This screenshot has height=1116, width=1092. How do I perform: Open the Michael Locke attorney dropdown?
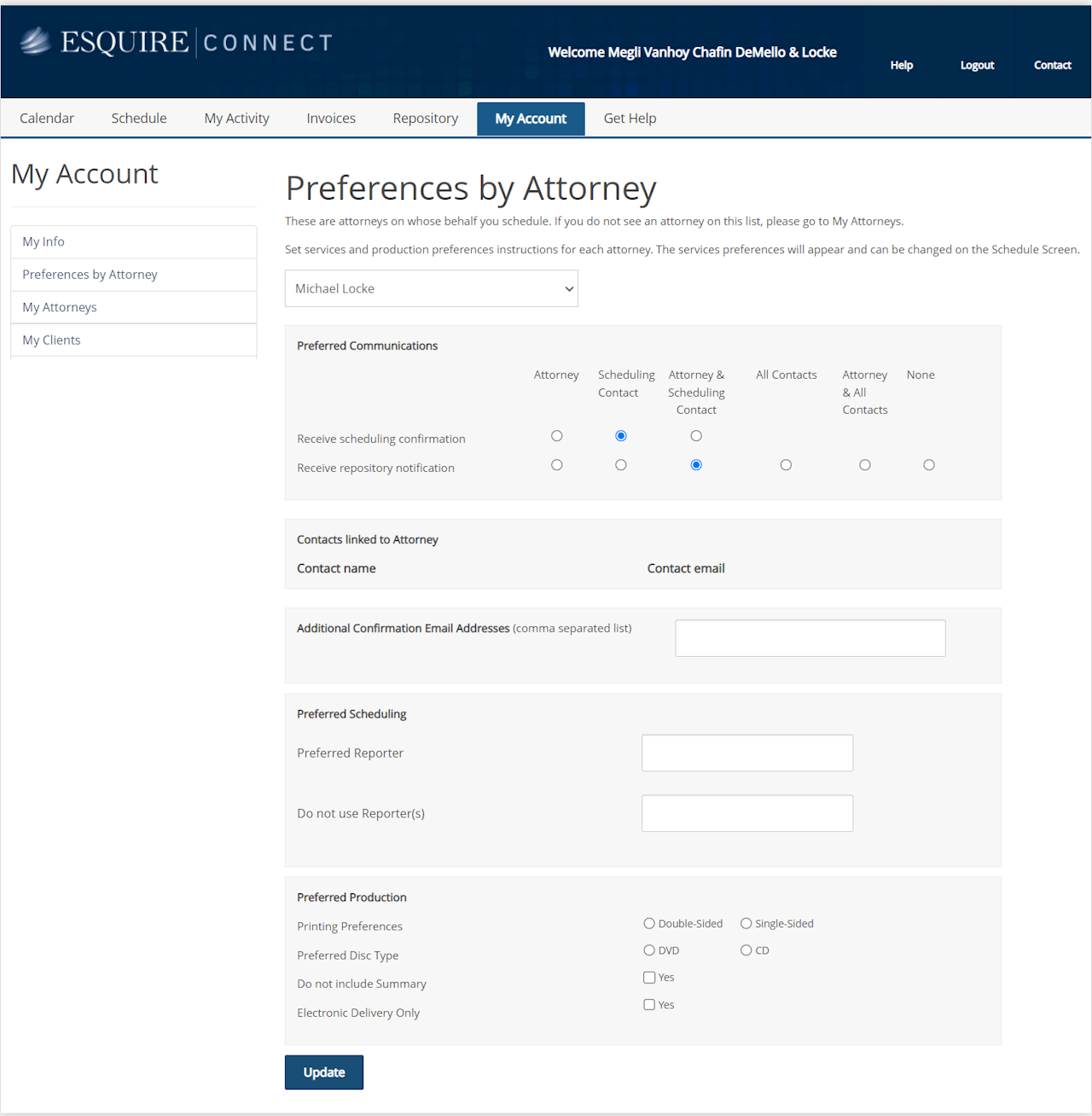[431, 288]
